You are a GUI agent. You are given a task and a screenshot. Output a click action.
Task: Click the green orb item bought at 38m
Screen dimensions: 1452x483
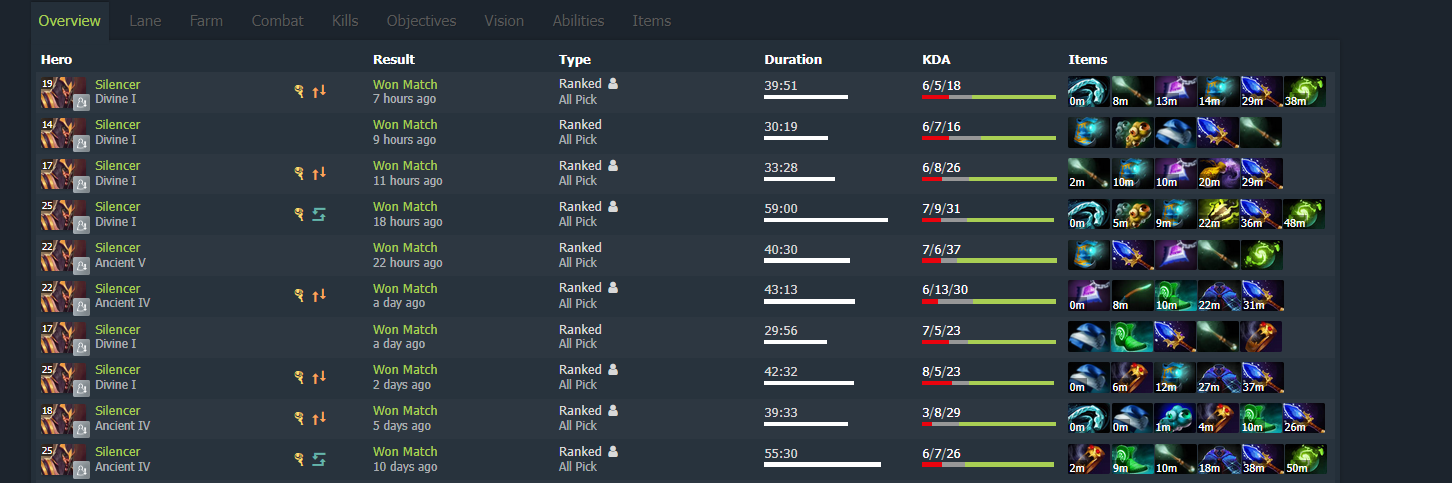click(1304, 91)
